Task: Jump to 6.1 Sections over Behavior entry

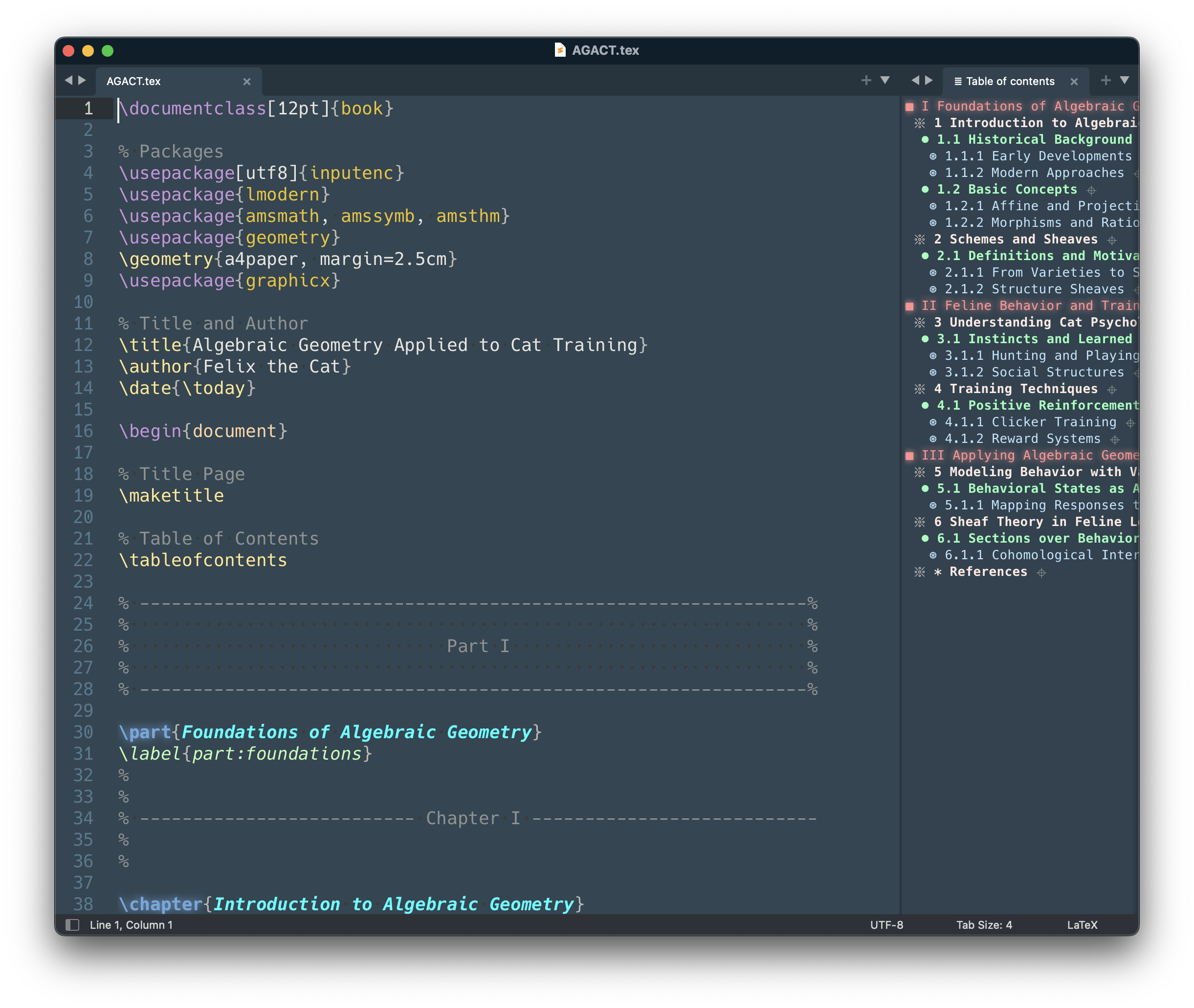Action: coord(1037,538)
